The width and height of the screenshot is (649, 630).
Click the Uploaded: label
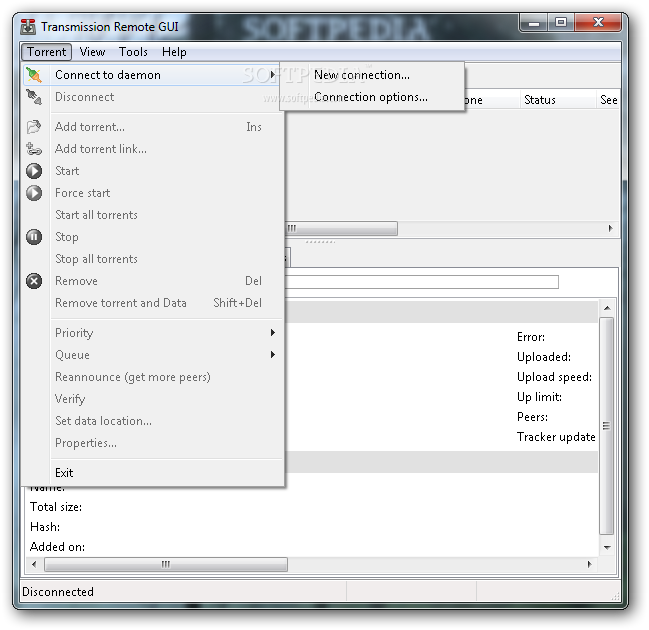pos(544,357)
